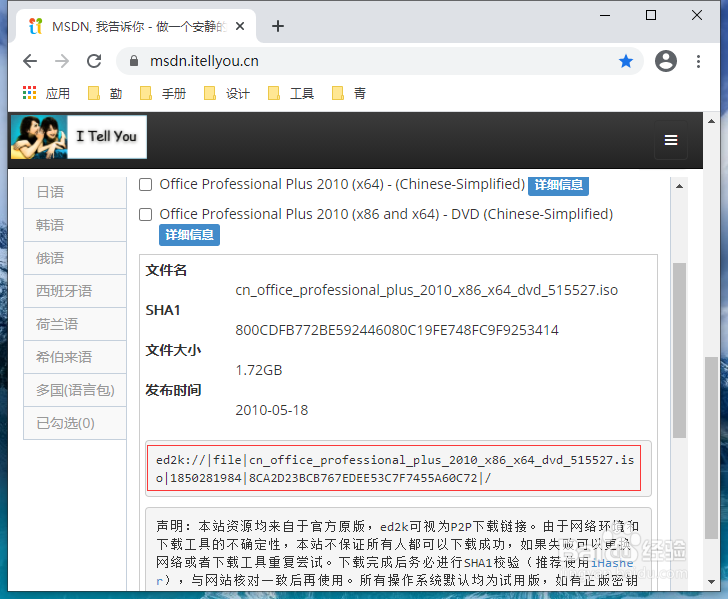Bookmark this page with the star icon

(625, 61)
